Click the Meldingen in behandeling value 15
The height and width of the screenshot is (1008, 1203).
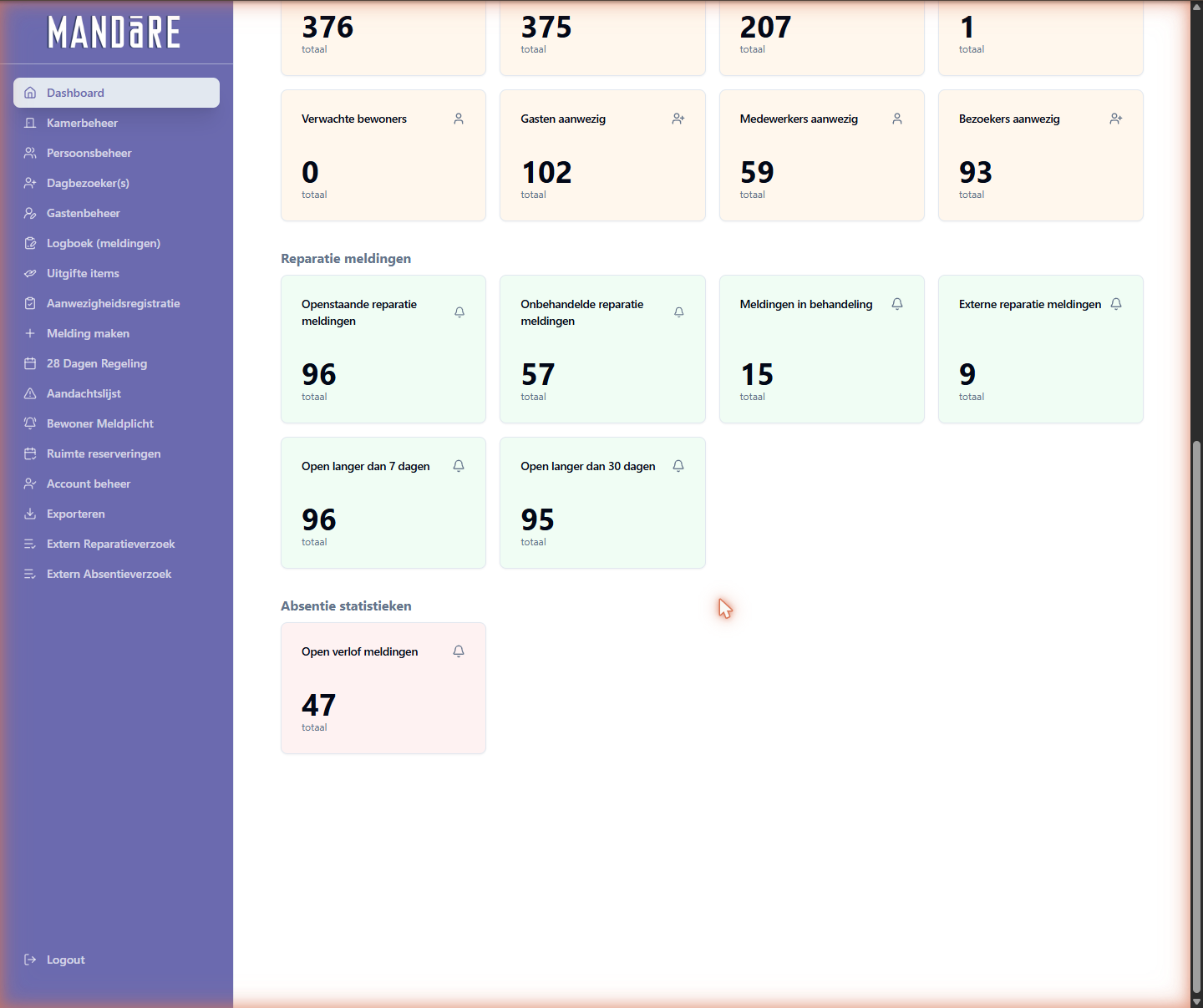coord(757,374)
